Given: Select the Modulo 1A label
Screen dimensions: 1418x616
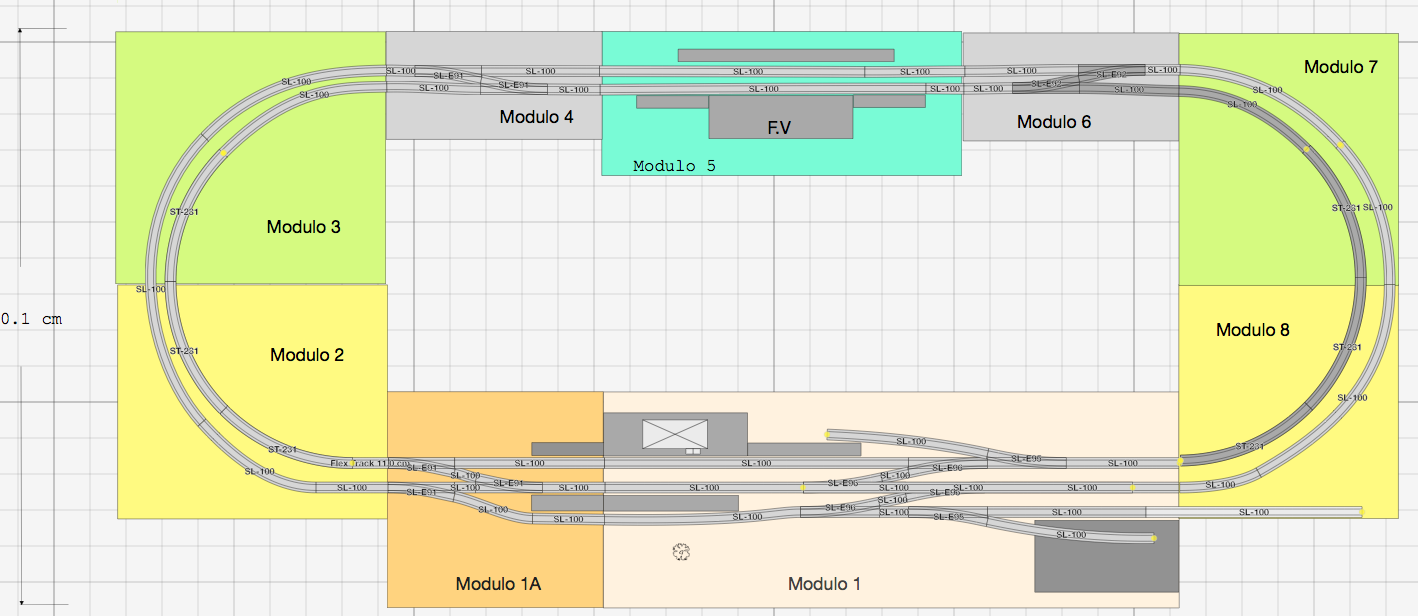Looking at the screenshot, I should pyautogui.click(x=498, y=584).
